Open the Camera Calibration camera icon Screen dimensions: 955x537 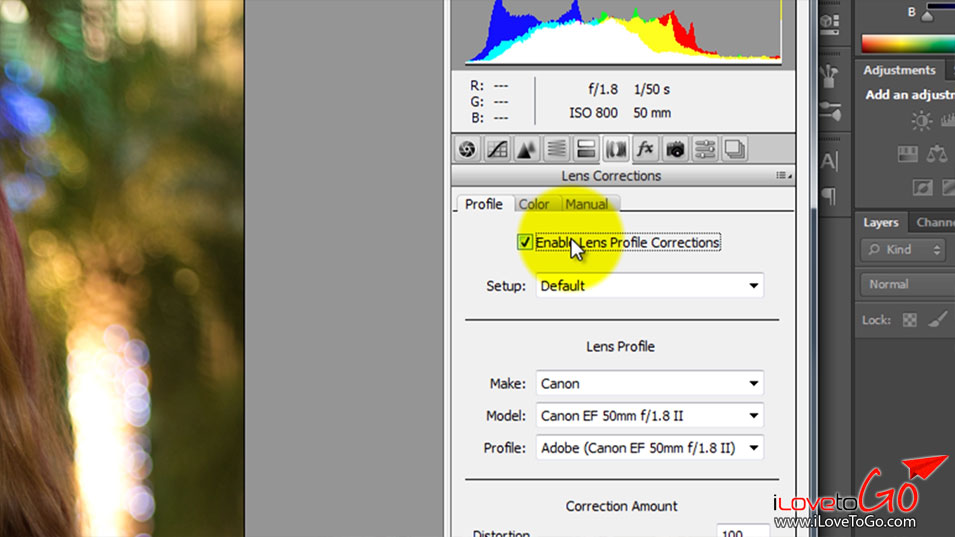675,149
